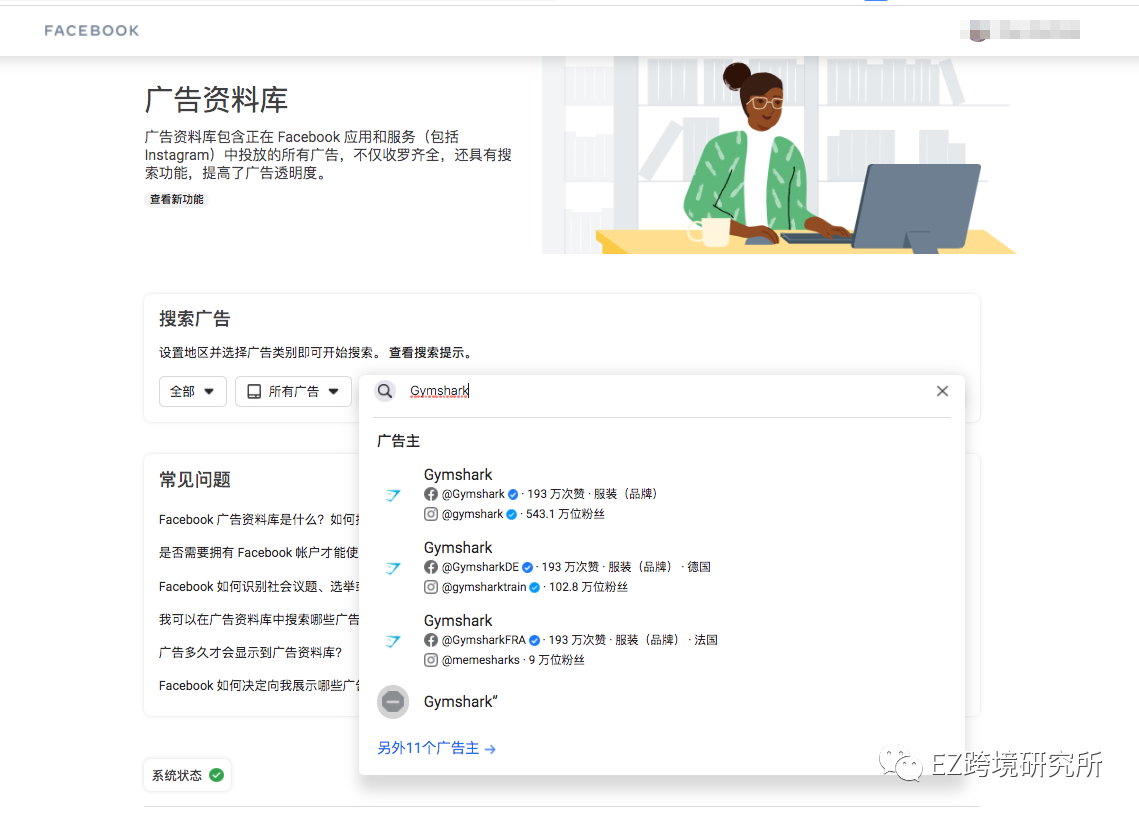
Task: Open FAQ 是否需要拥有 Facebook 帐户
Action: click(x=259, y=553)
